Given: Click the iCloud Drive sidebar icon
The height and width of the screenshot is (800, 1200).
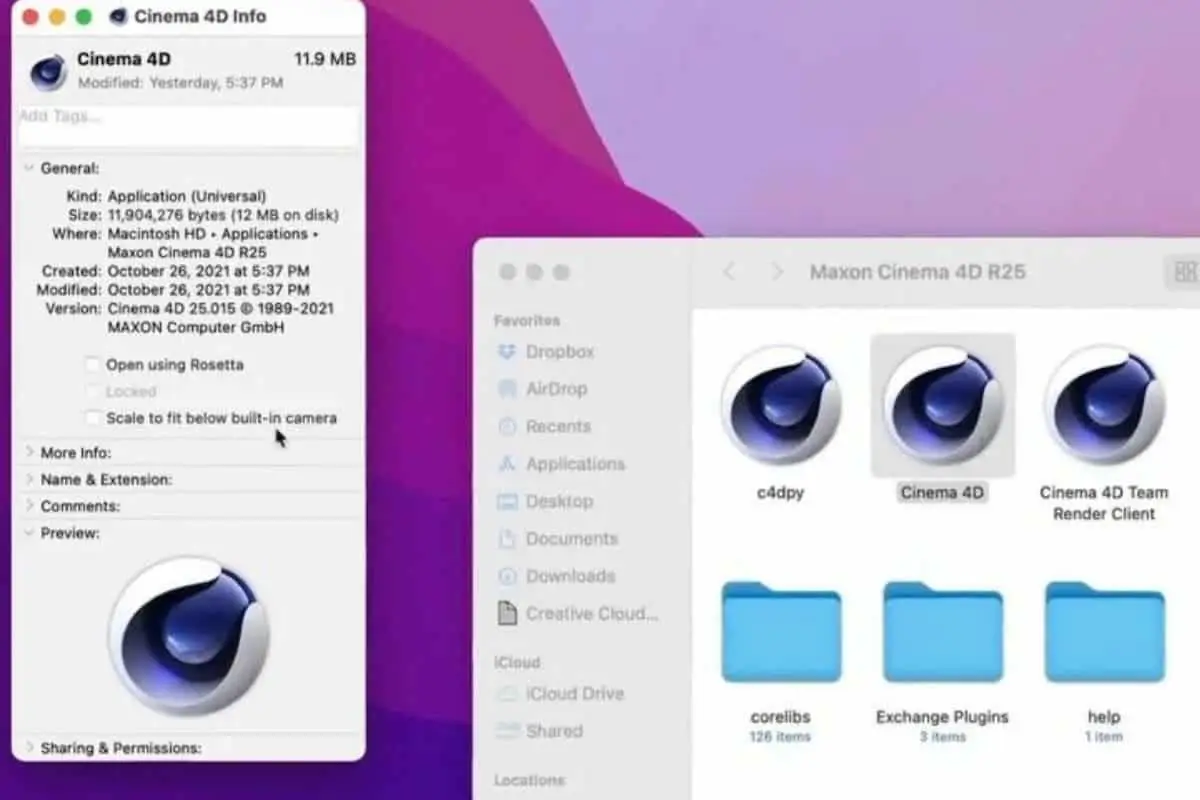Looking at the screenshot, I should [507, 694].
